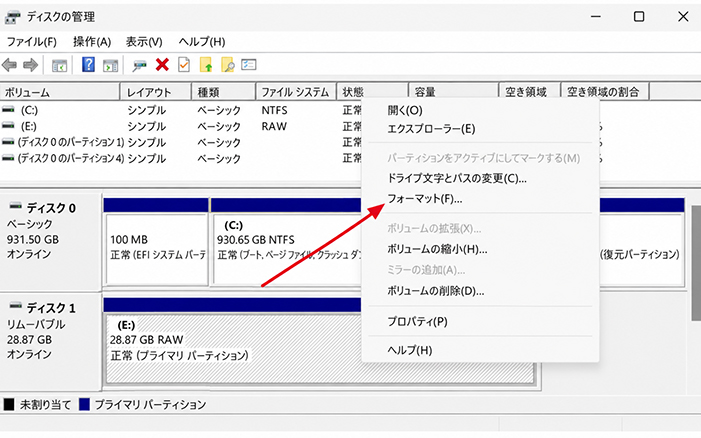
Task: Minimize the Disk Management window
Action: click(595, 17)
